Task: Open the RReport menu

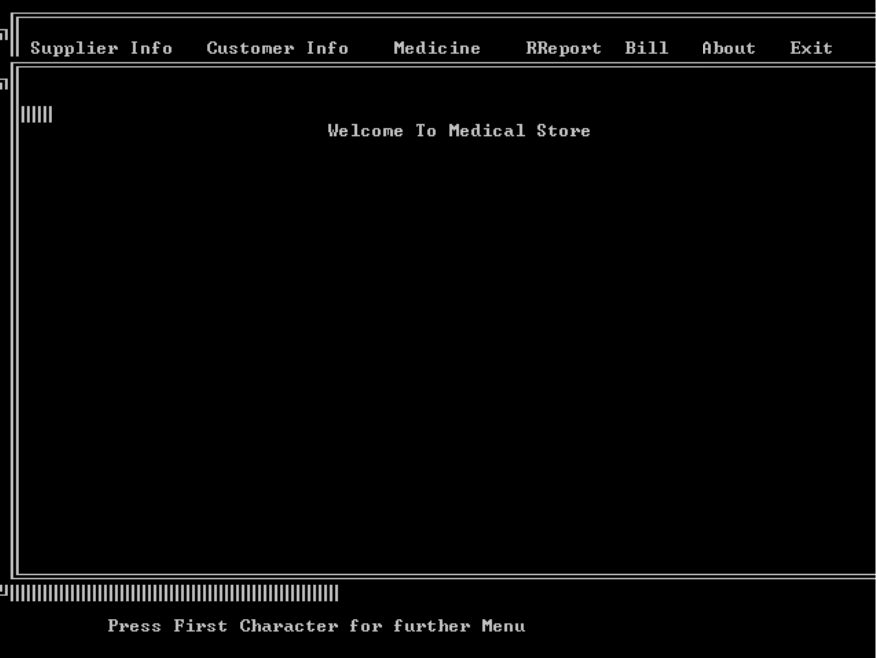Action: (563, 48)
